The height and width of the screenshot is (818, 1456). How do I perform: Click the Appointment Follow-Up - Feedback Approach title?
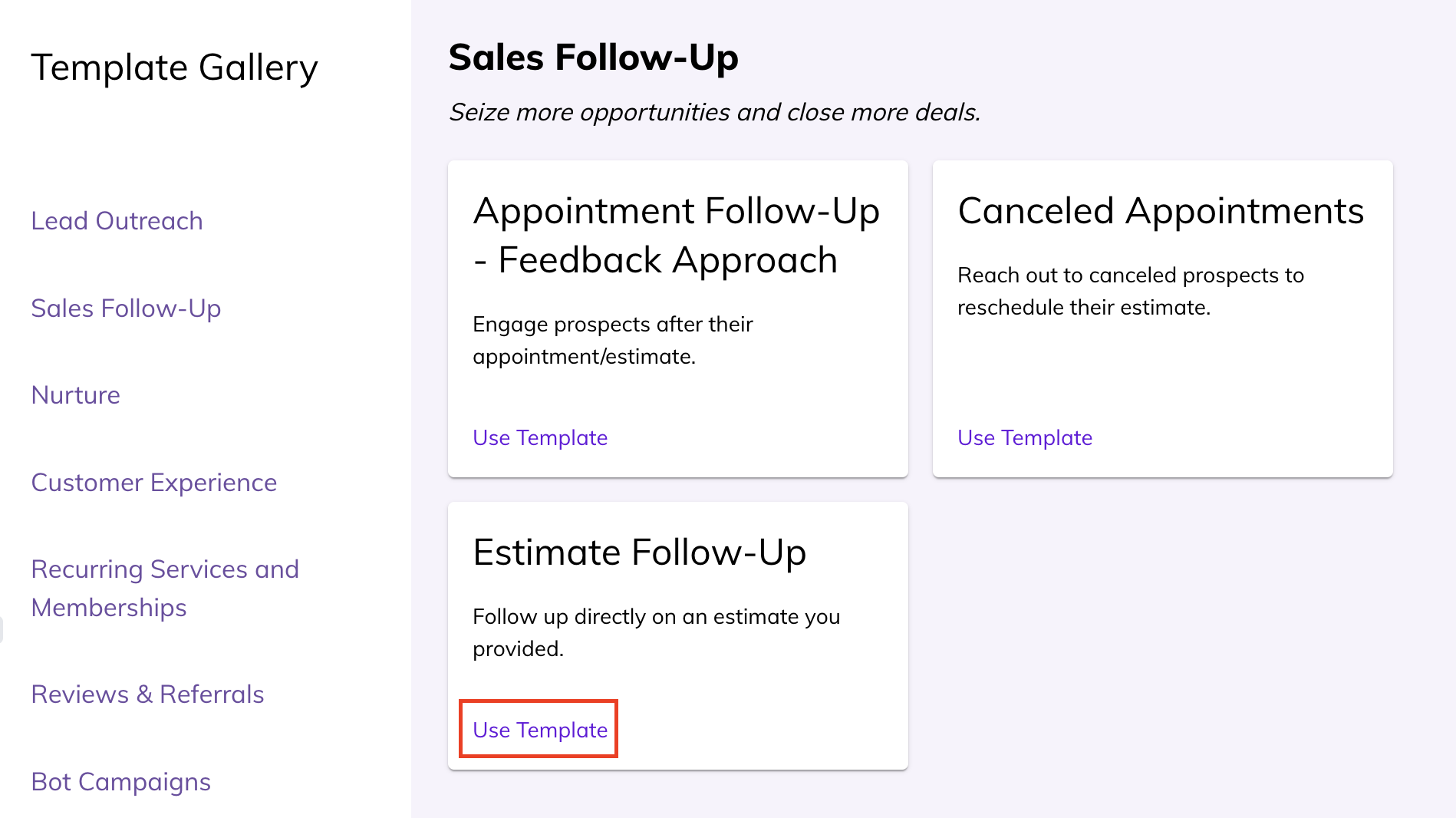pyautogui.click(x=676, y=235)
